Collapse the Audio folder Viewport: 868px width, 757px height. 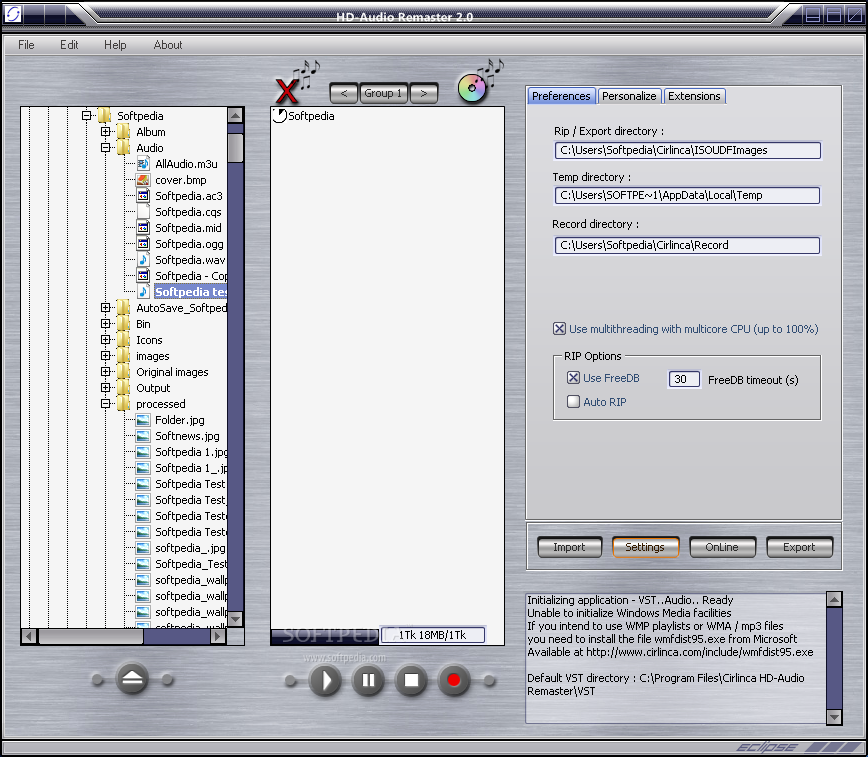[x=105, y=148]
